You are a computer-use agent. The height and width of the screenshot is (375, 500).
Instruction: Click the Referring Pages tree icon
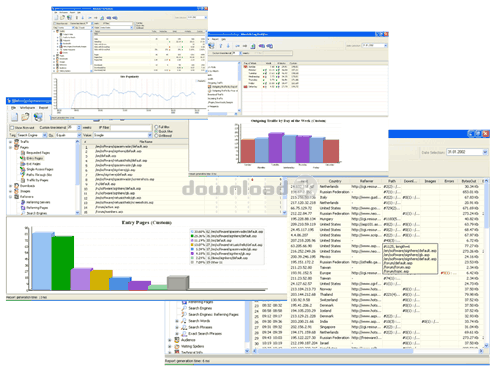pyautogui.click(x=23, y=208)
